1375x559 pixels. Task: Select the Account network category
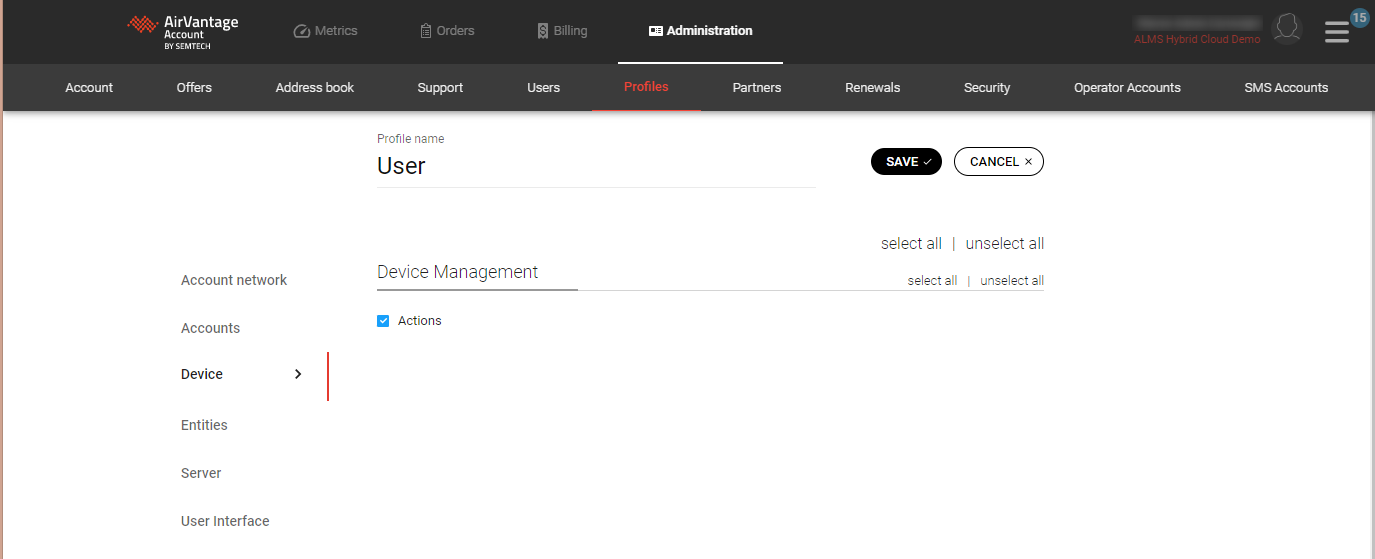(234, 280)
